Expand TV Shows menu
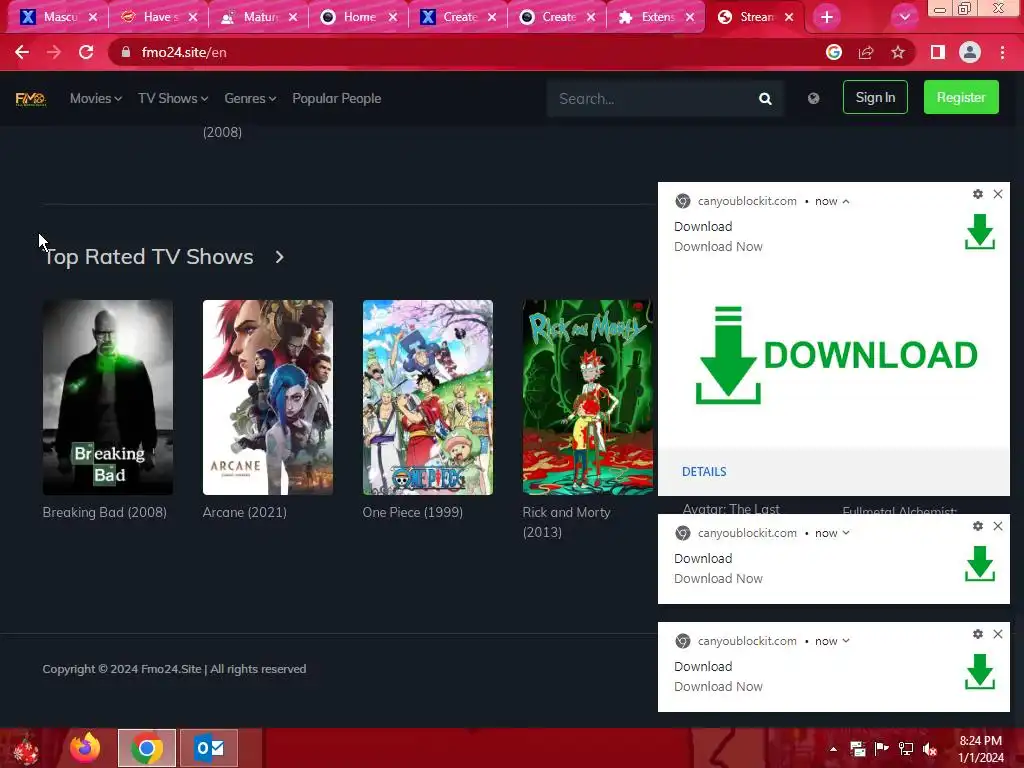The height and width of the screenshot is (768, 1024). click(x=173, y=99)
